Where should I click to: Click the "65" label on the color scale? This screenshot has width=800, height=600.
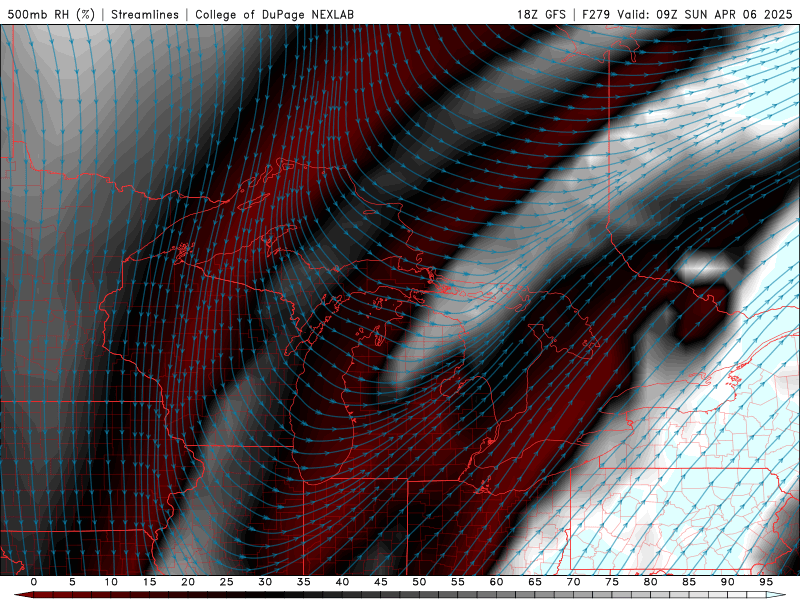535,582
